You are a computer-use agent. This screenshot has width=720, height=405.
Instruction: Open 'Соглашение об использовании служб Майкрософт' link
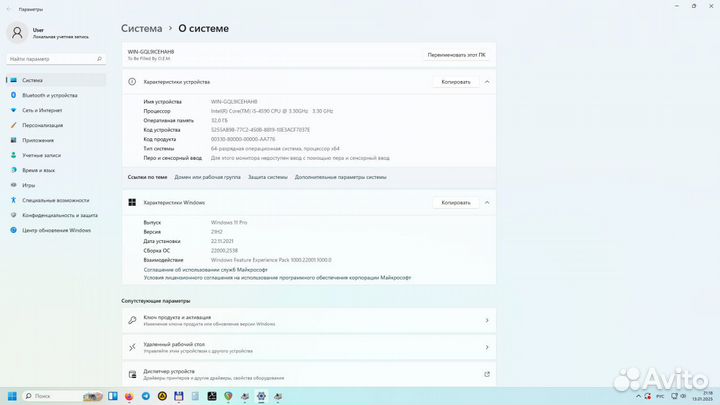205,270
